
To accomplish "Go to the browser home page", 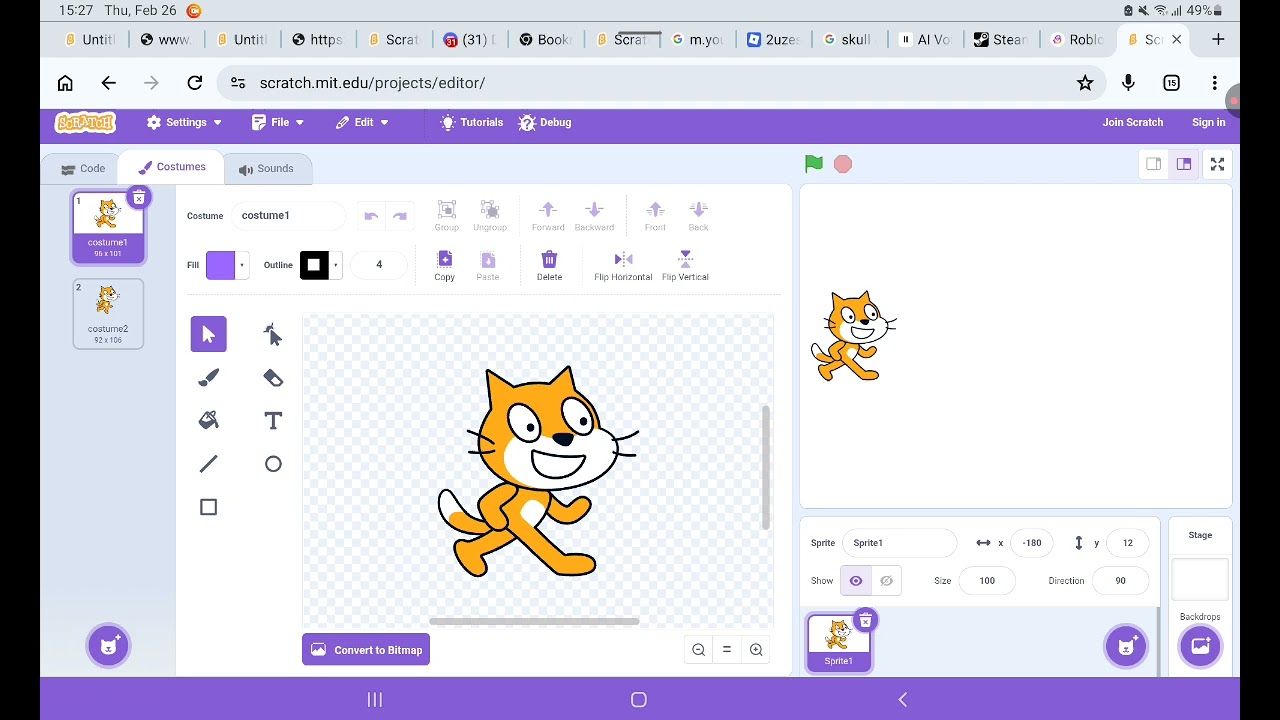I will coord(65,83).
